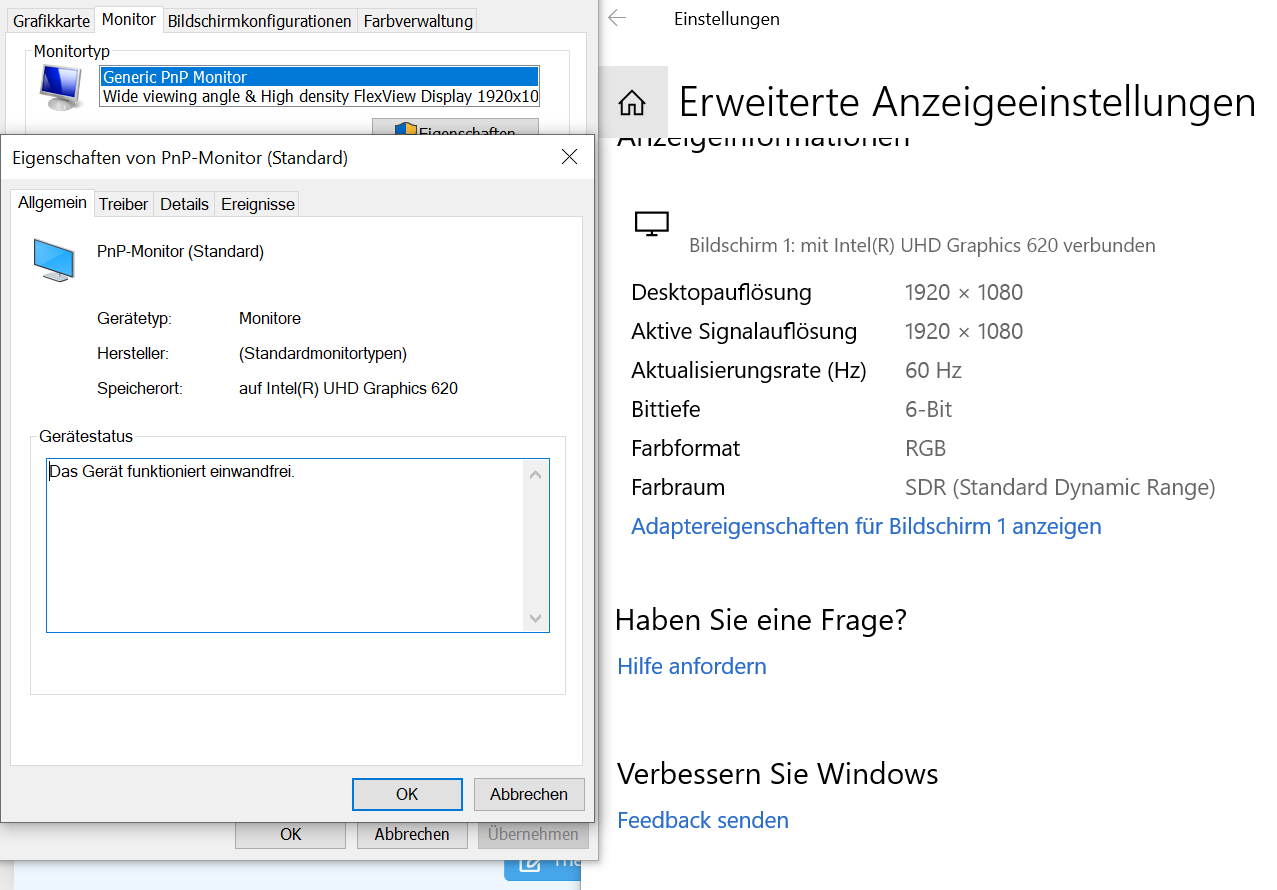Click the PnP-Monitor device icon
This screenshot has height=890, width=1277.
point(53,258)
